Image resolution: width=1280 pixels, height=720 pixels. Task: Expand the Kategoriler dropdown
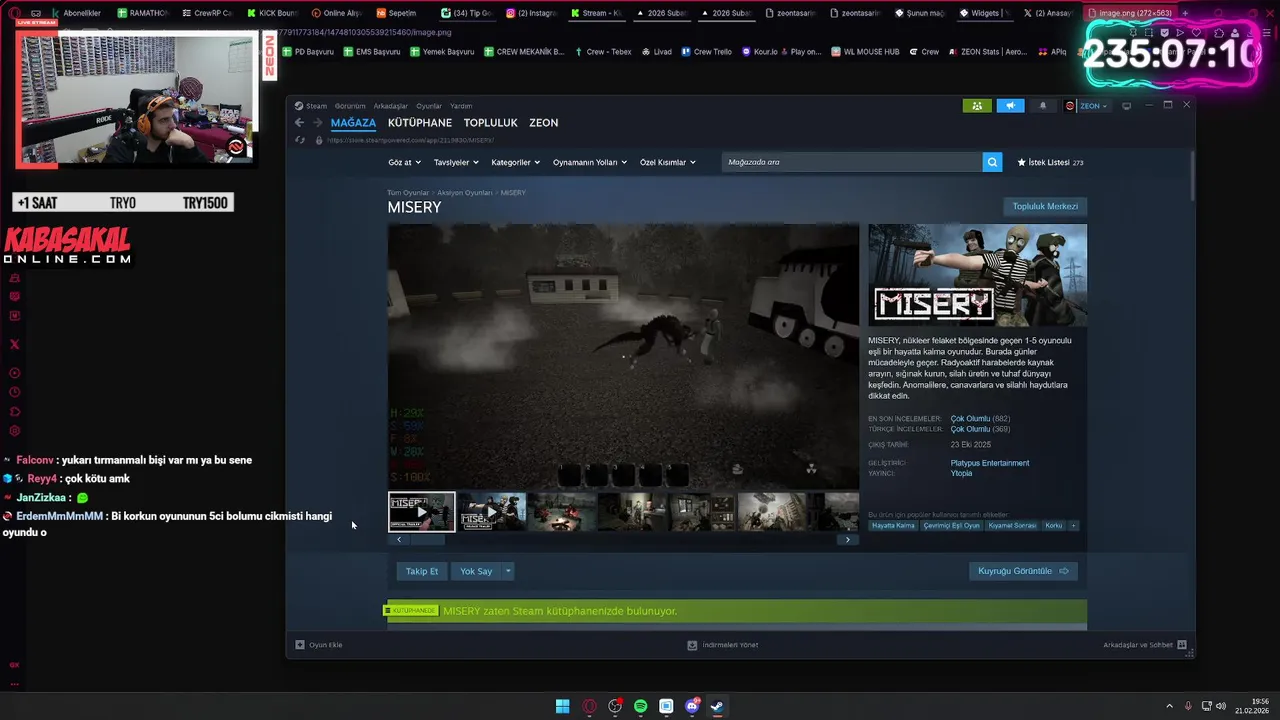[516, 162]
